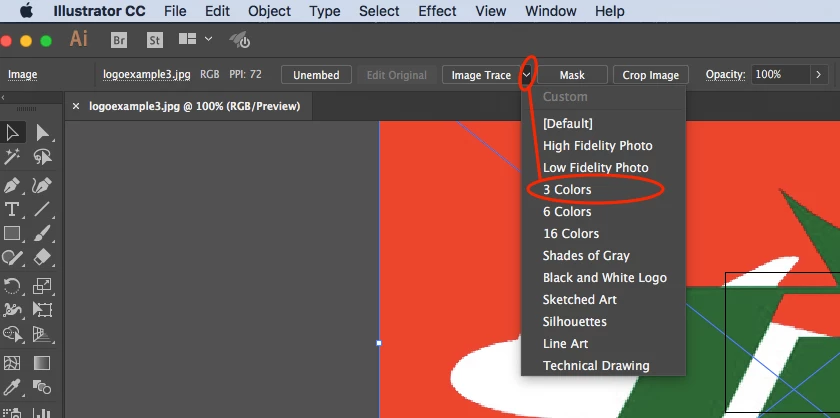Select the Gradient tool
This screenshot has width=840, height=418.
tap(42, 363)
